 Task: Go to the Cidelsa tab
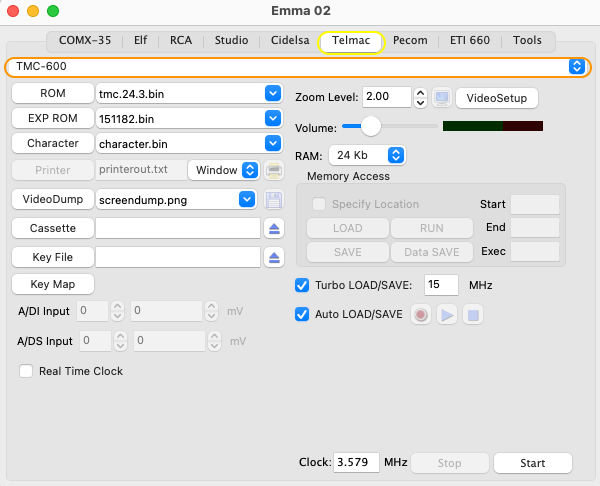coord(290,40)
